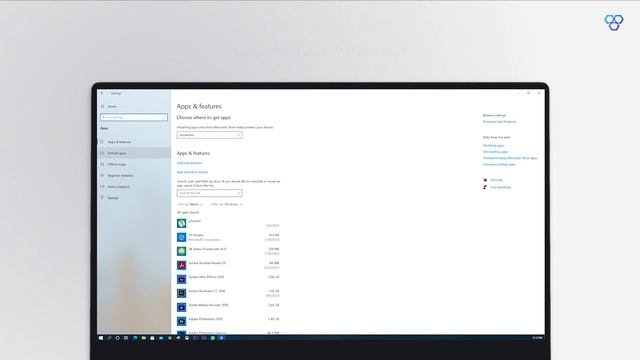Click the taskbar search icon
The width and height of the screenshot is (640, 360).
(109, 338)
